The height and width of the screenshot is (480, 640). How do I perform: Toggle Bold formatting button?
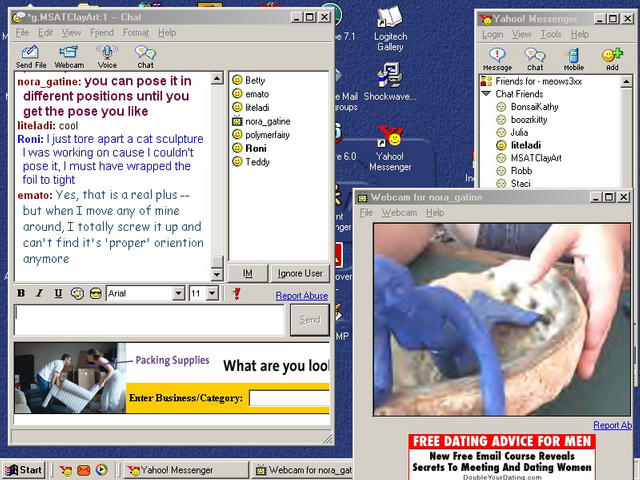pyautogui.click(x=21, y=293)
